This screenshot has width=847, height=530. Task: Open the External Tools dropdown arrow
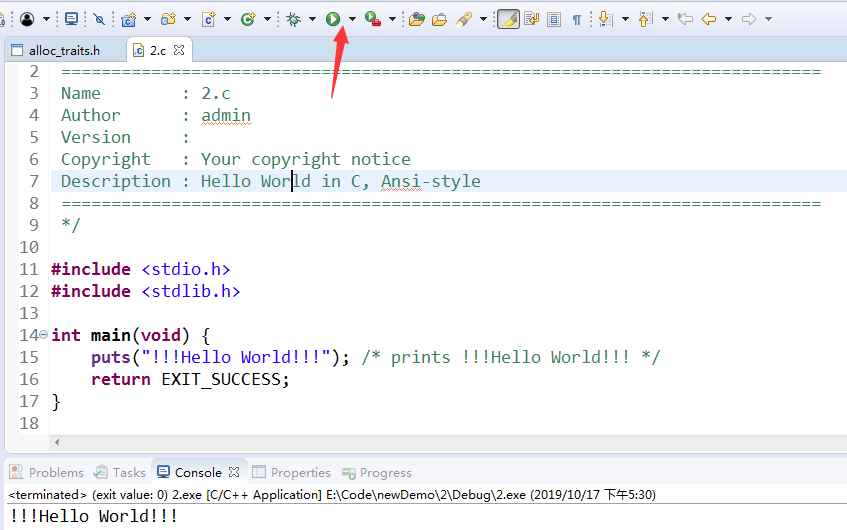pyautogui.click(x=392, y=19)
